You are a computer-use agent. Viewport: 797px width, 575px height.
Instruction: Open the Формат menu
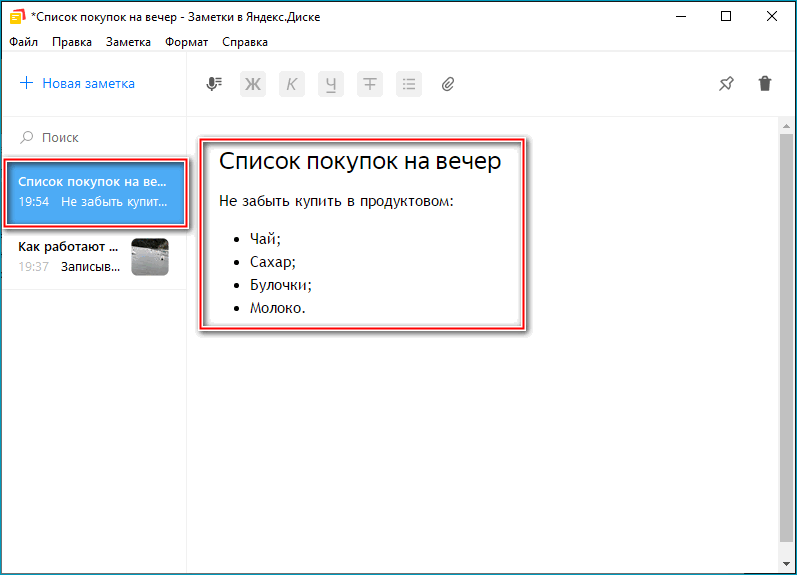point(187,42)
